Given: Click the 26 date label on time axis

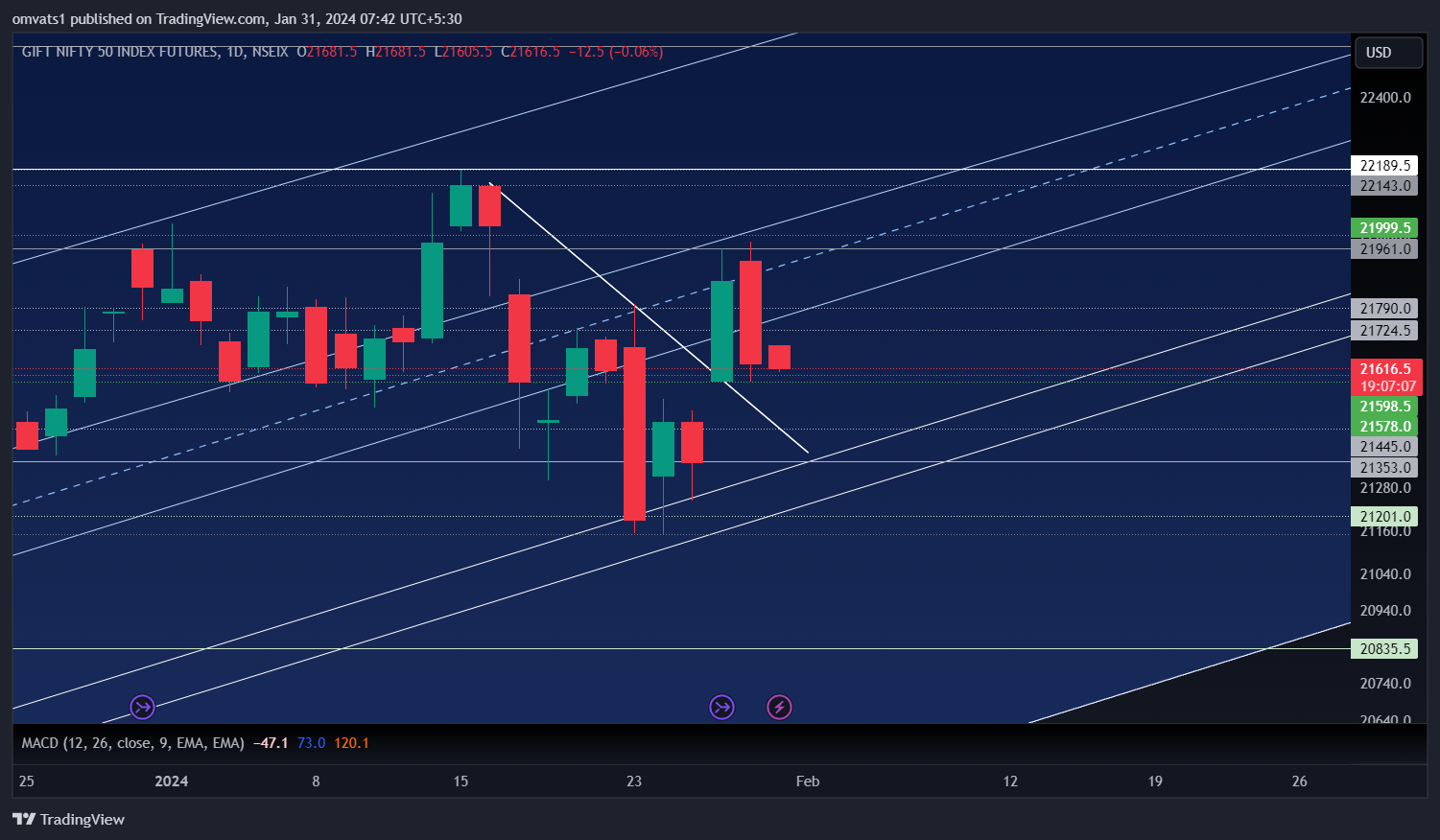Looking at the screenshot, I should (1299, 782).
